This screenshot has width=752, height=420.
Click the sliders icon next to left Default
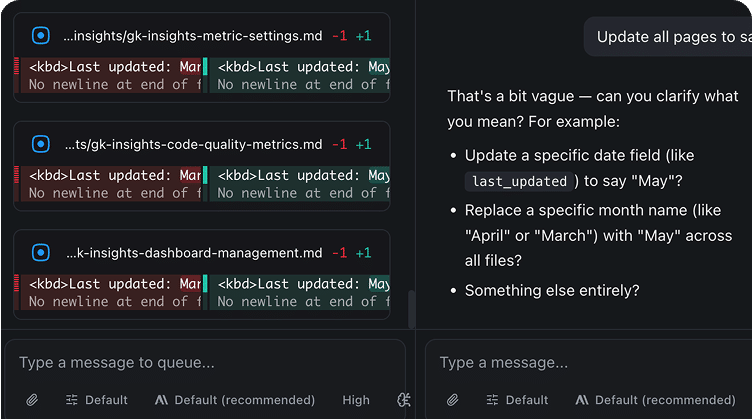(71, 400)
